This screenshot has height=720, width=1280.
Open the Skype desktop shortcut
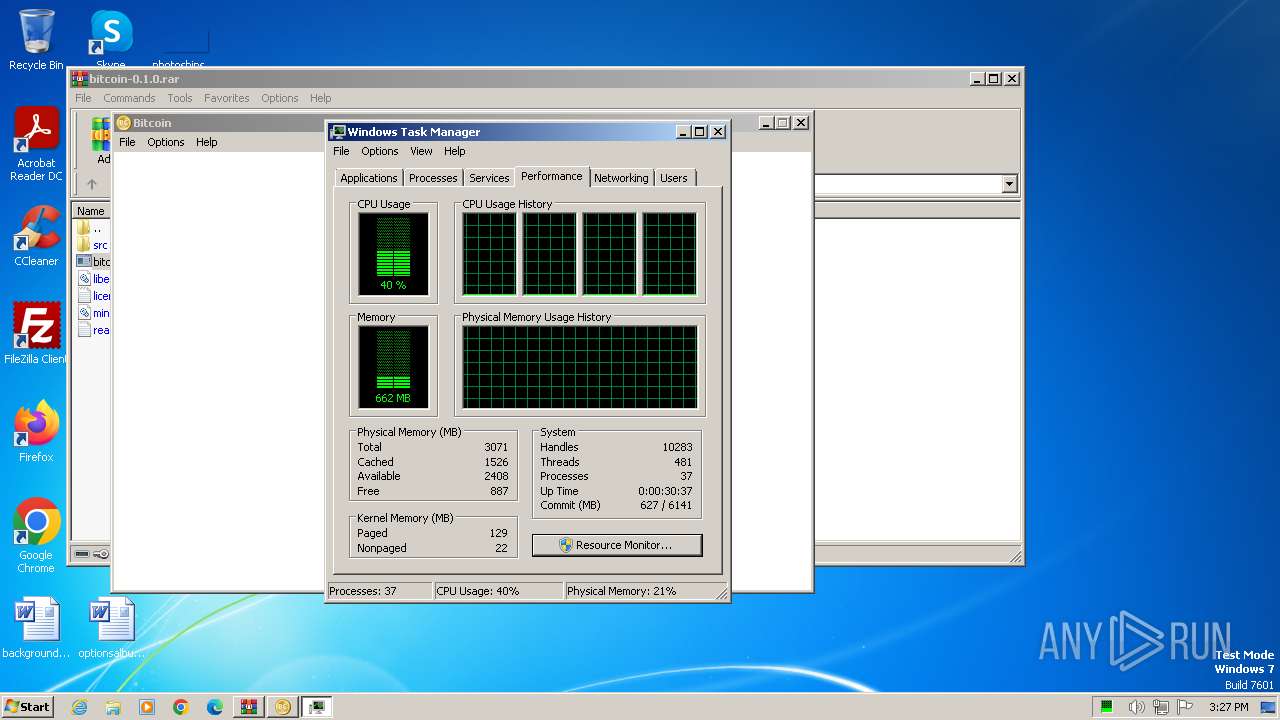(110, 40)
